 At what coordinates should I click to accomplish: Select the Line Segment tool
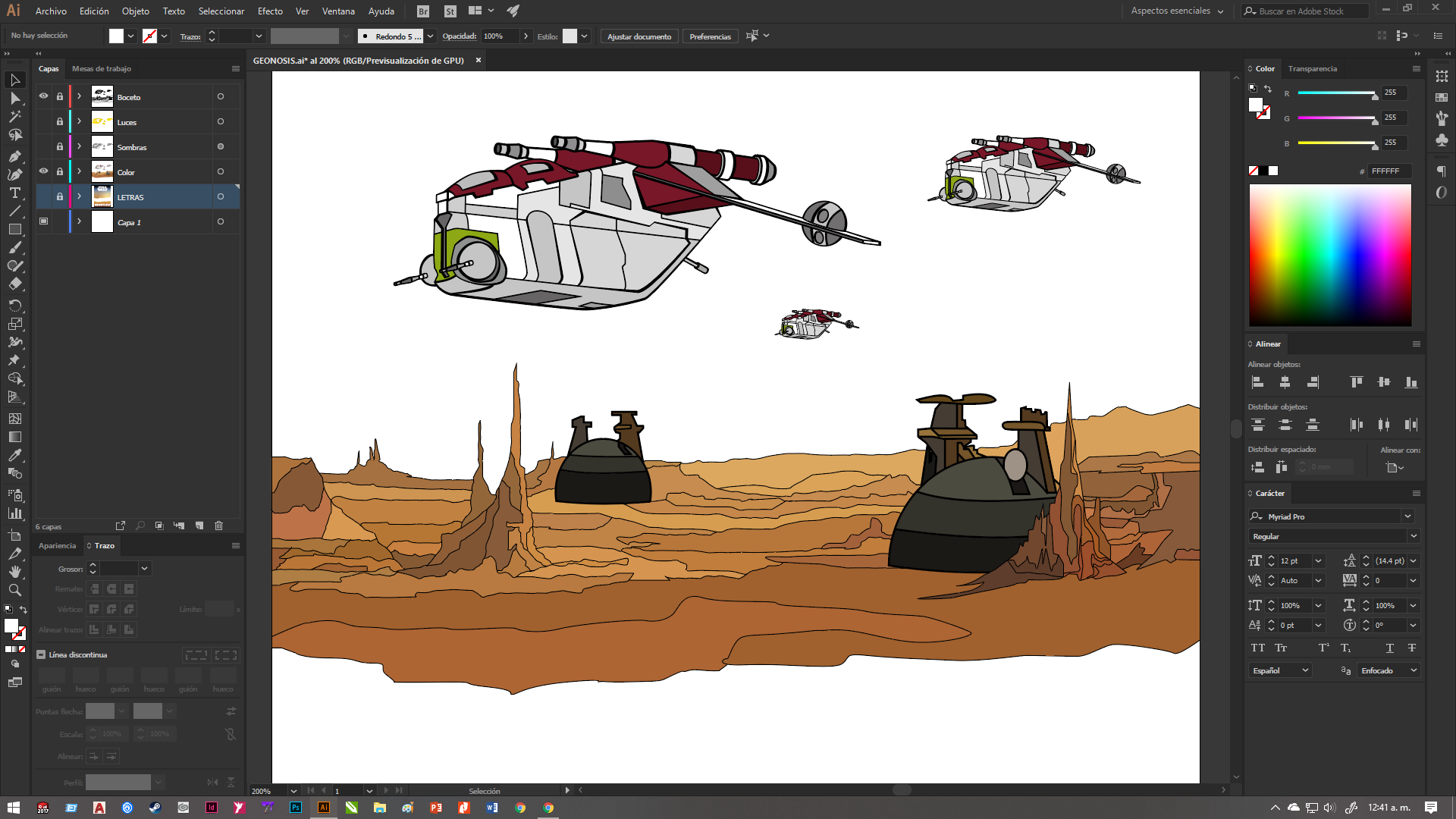14,211
